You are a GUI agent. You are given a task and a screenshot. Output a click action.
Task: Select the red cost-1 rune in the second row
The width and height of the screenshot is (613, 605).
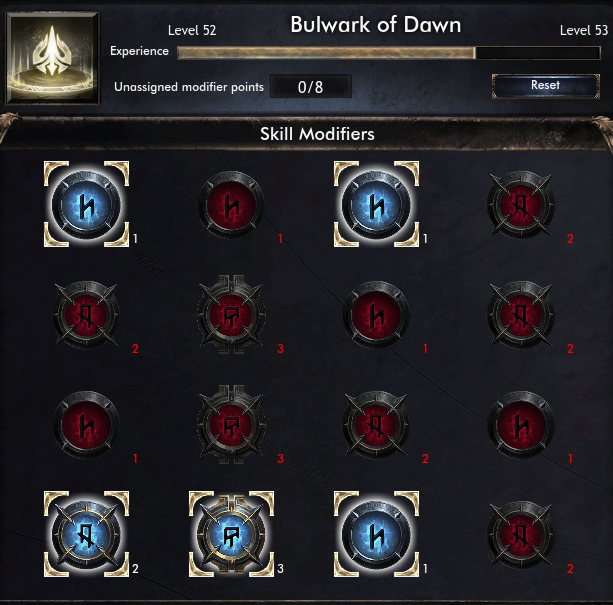click(376, 315)
